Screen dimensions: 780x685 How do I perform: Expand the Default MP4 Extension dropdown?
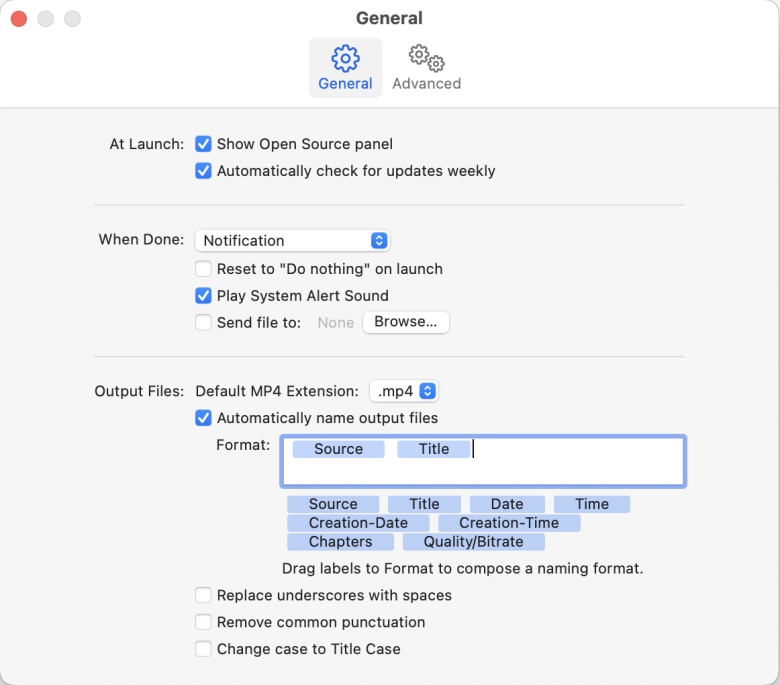coord(404,391)
